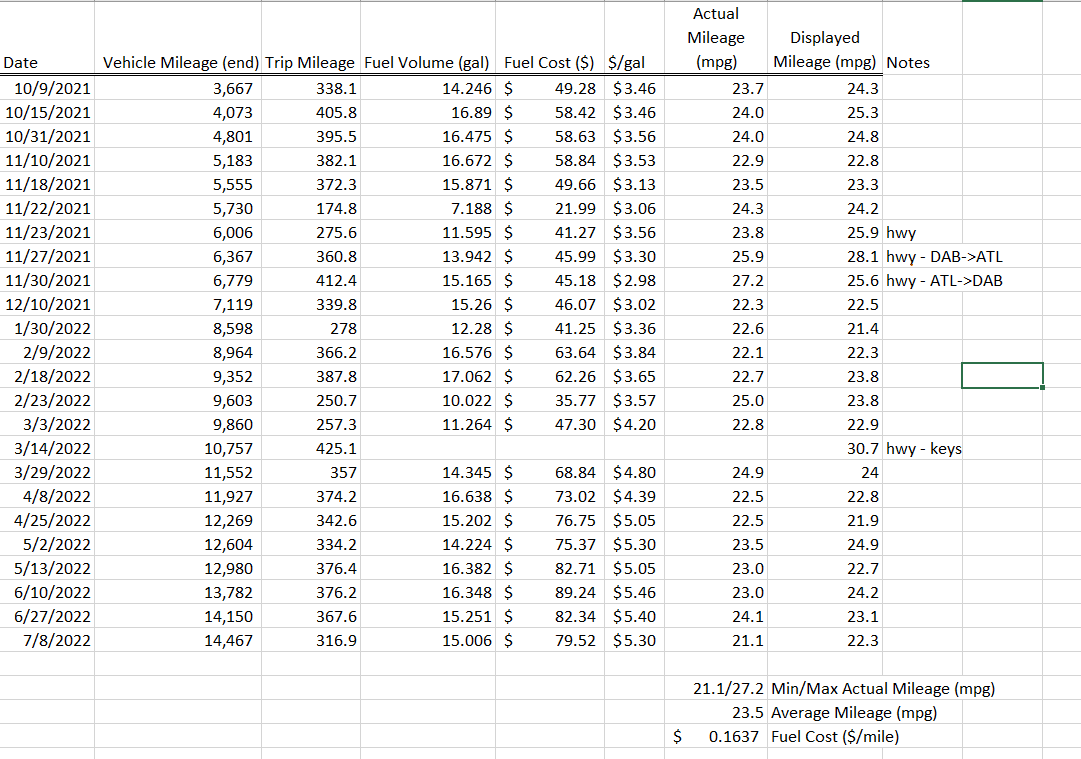1081x759 pixels.
Task: Select actual mileage cell 21.1
Action: point(716,640)
